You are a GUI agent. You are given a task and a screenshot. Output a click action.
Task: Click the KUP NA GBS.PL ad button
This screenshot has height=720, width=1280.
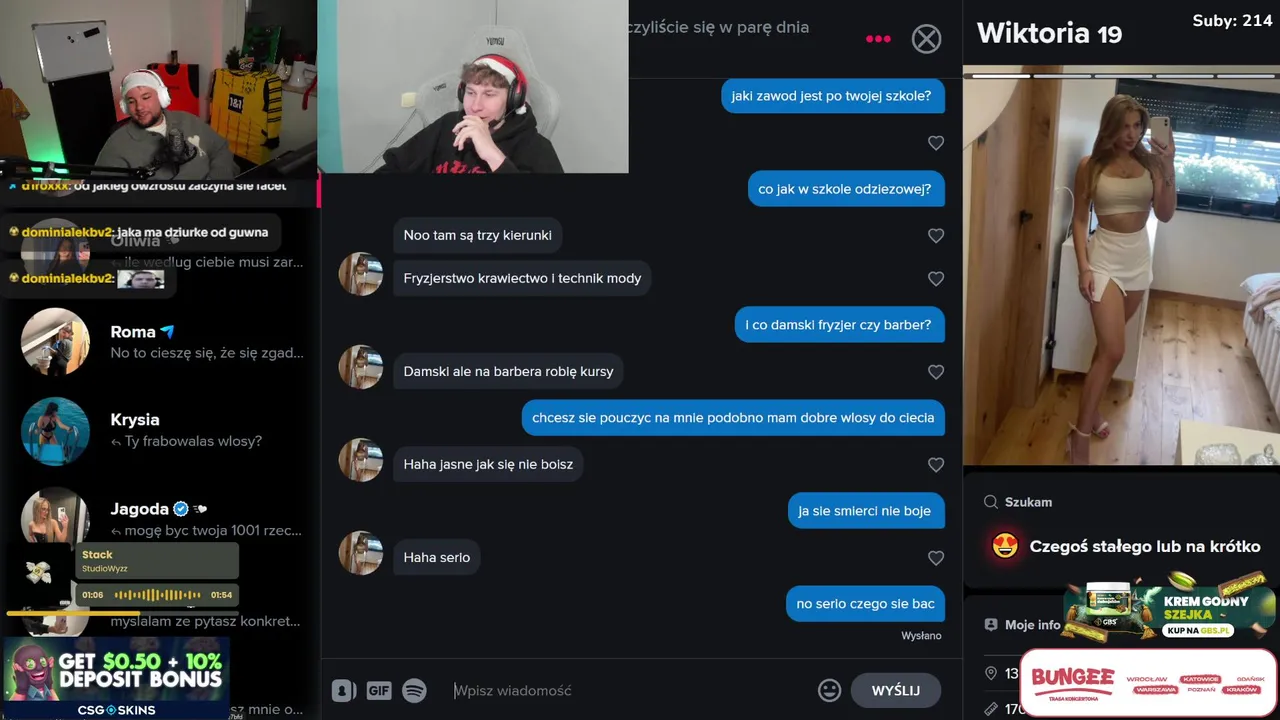coord(1197,630)
